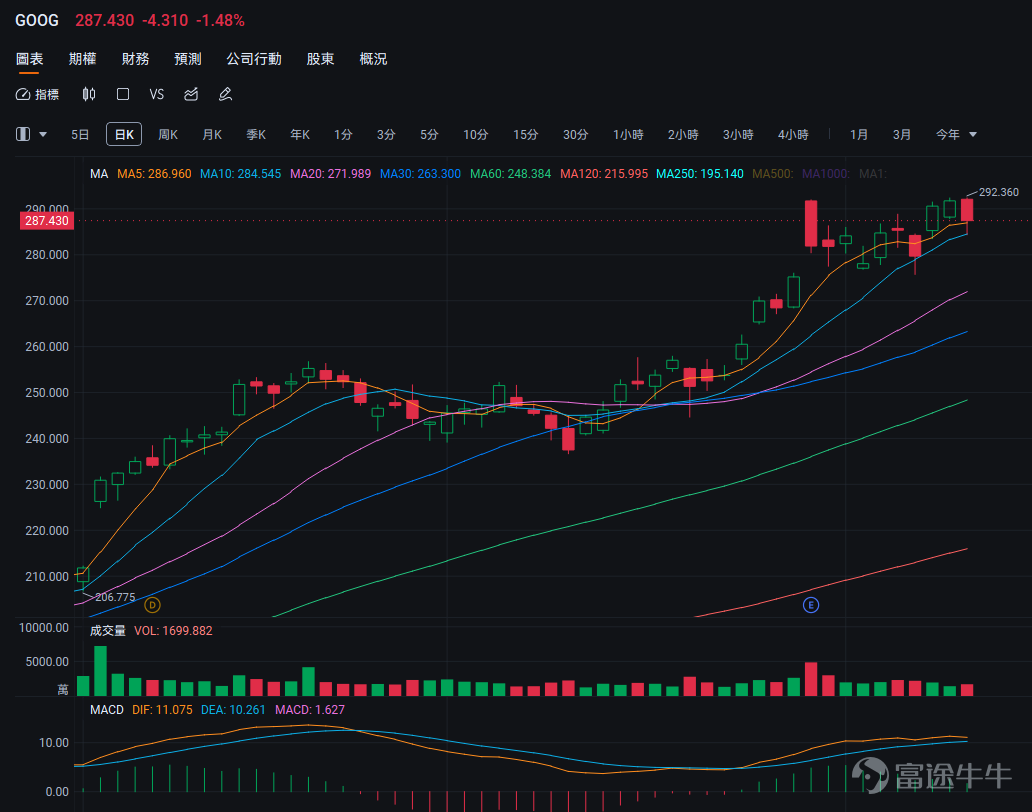Click the 292.360 high price label
Screen dimensions: 1032x812
tap(998, 192)
